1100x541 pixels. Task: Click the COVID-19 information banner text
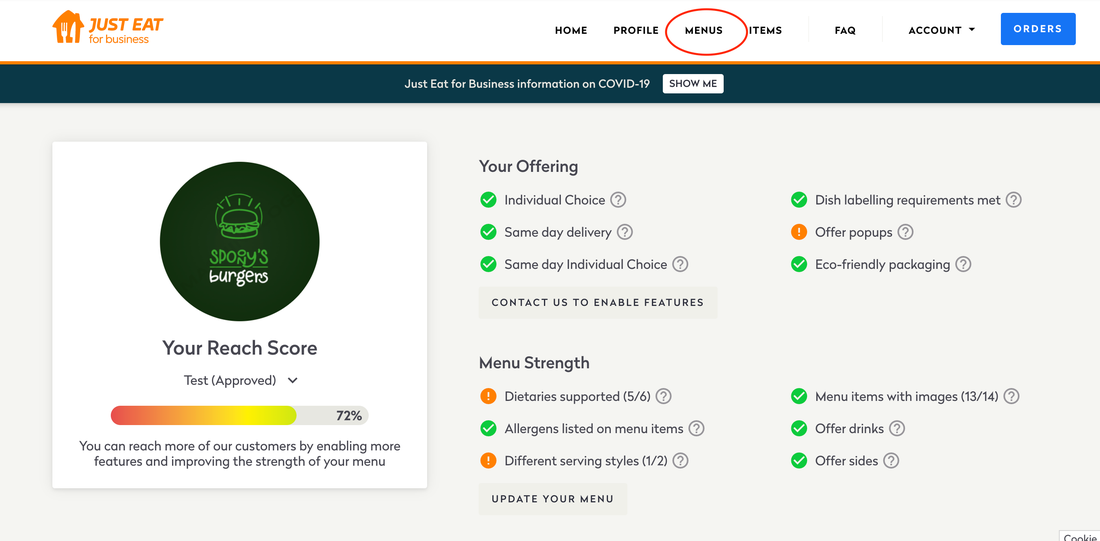click(x=527, y=84)
